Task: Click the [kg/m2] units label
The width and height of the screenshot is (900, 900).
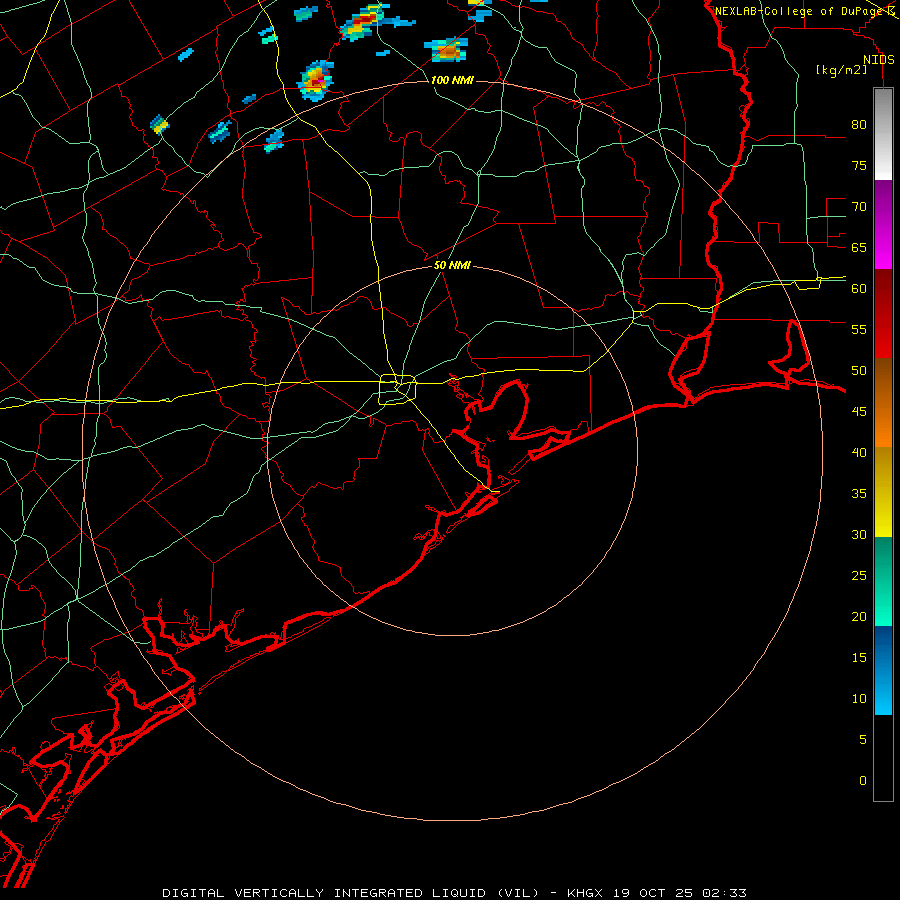Action: point(841,70)
